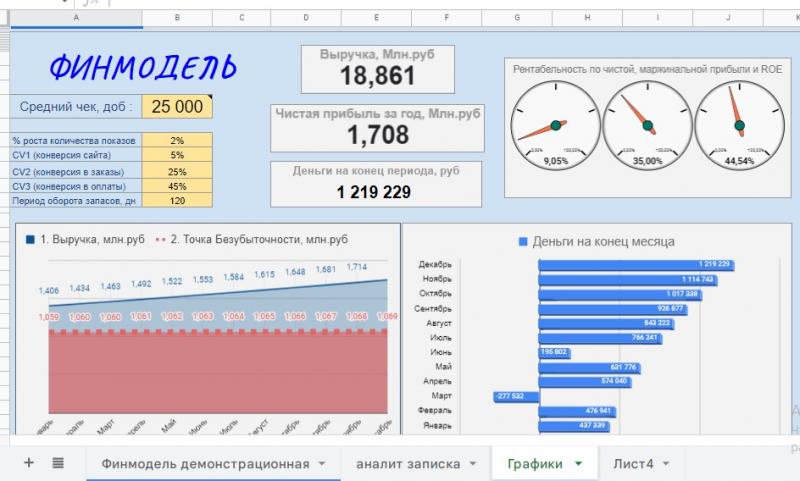Select column B header
This screenshot has height=481, width=800.
(177, 18)
